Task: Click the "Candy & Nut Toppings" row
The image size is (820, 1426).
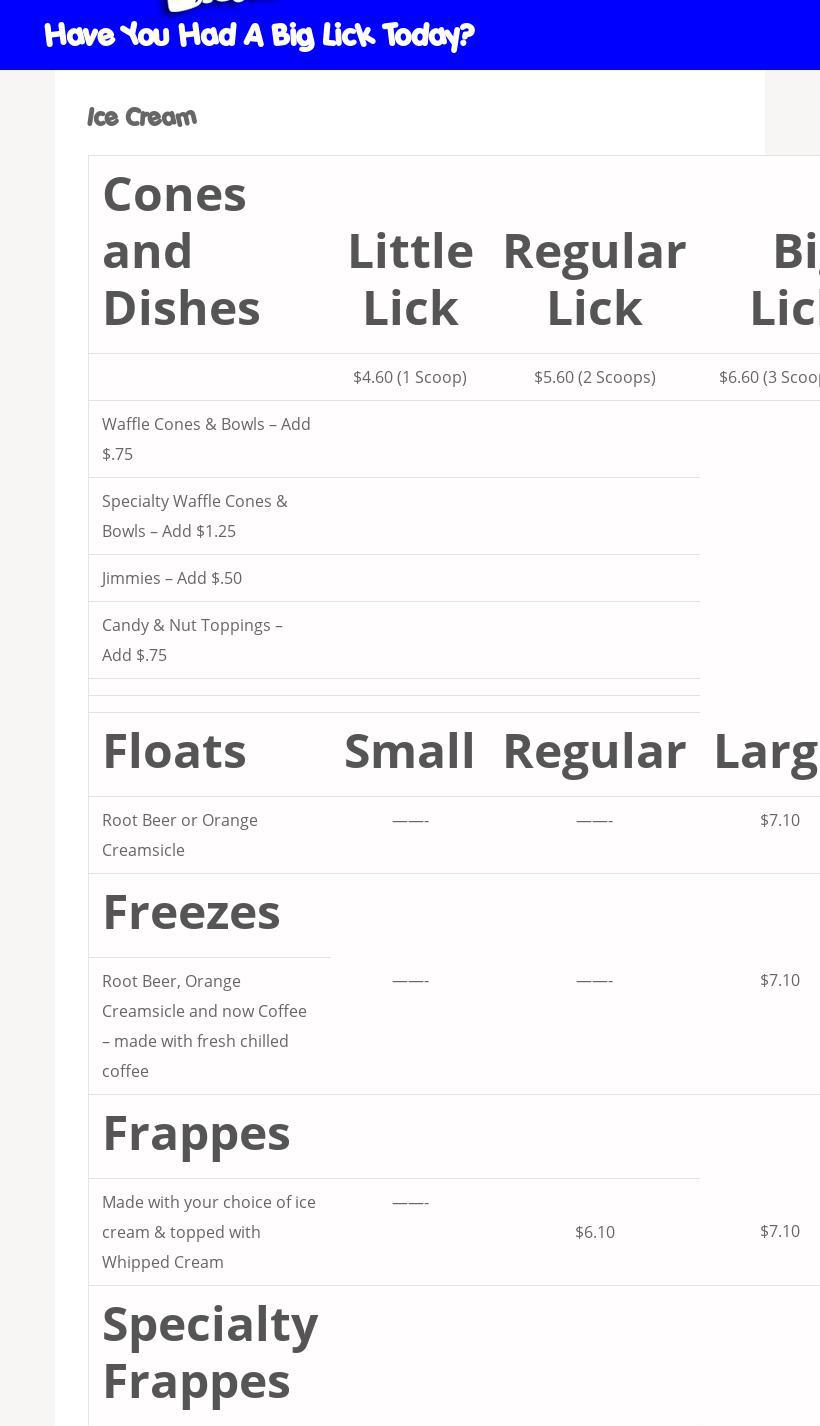Action: coord(192,640)
